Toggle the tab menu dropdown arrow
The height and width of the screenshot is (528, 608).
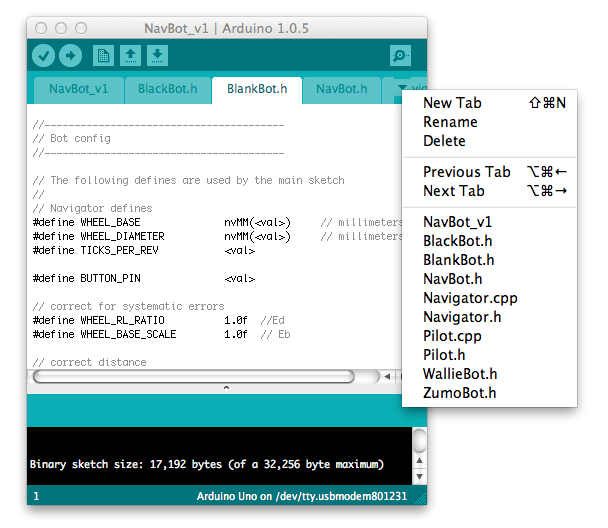402,88
